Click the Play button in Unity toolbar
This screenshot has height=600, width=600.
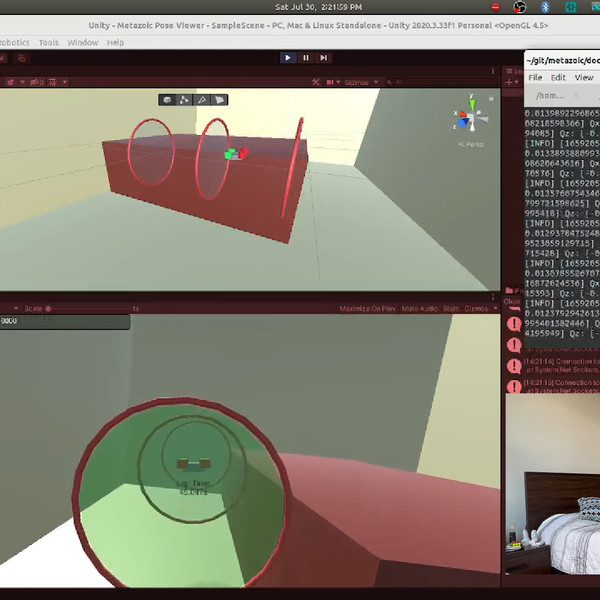pos(288,58)
